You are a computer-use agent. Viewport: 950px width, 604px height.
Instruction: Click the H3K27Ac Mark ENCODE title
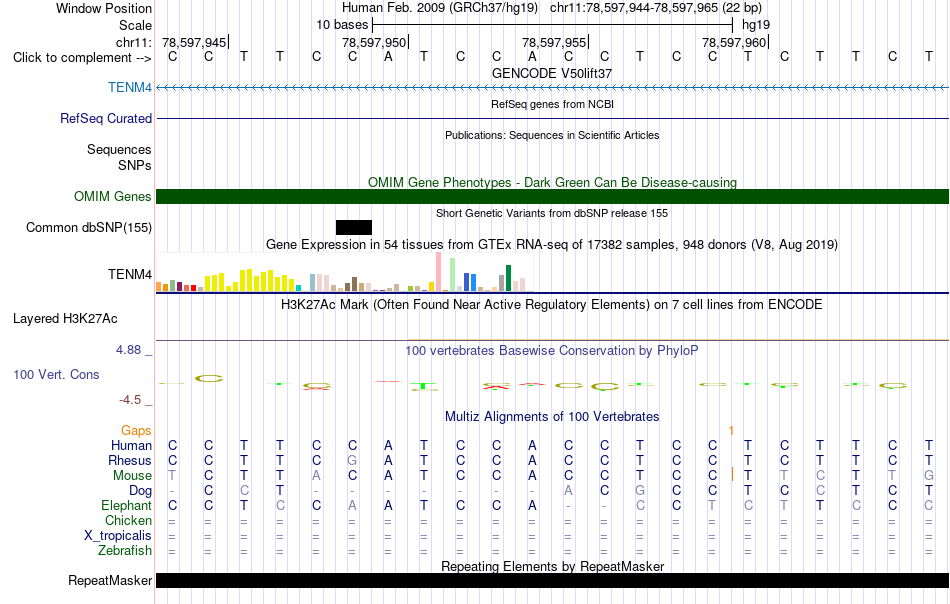[552, 304]
